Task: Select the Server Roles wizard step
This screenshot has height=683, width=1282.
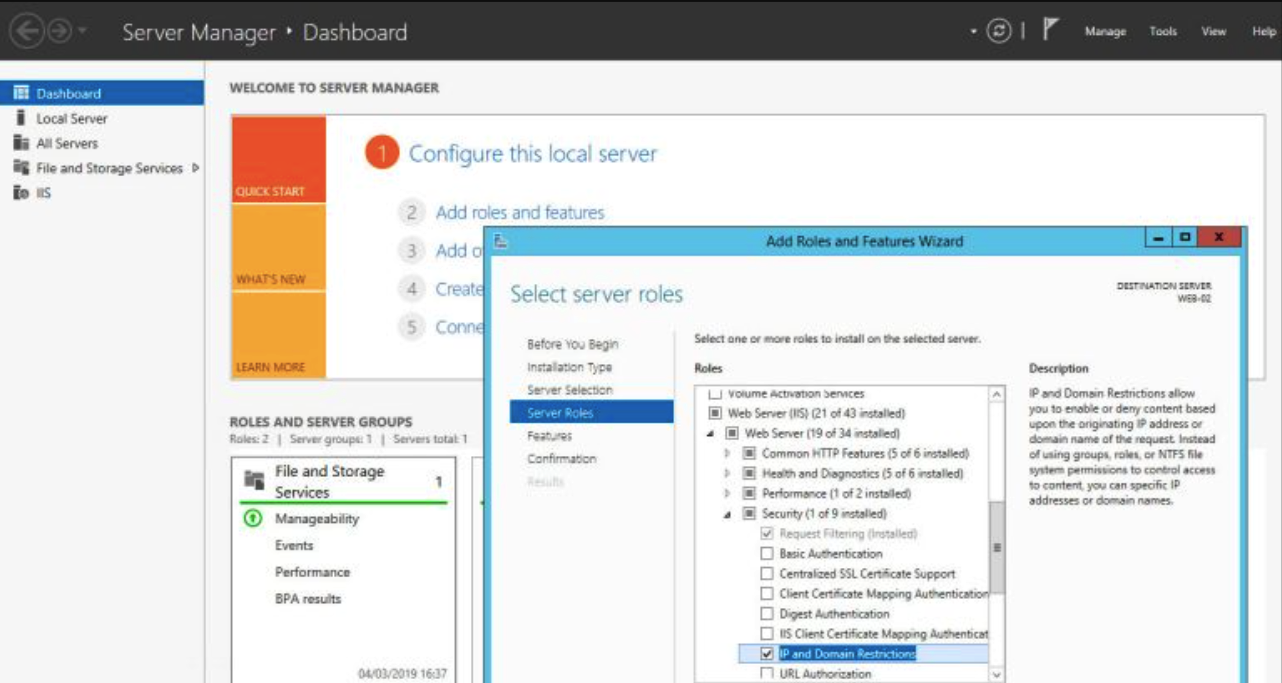Action: pos(591,412)
